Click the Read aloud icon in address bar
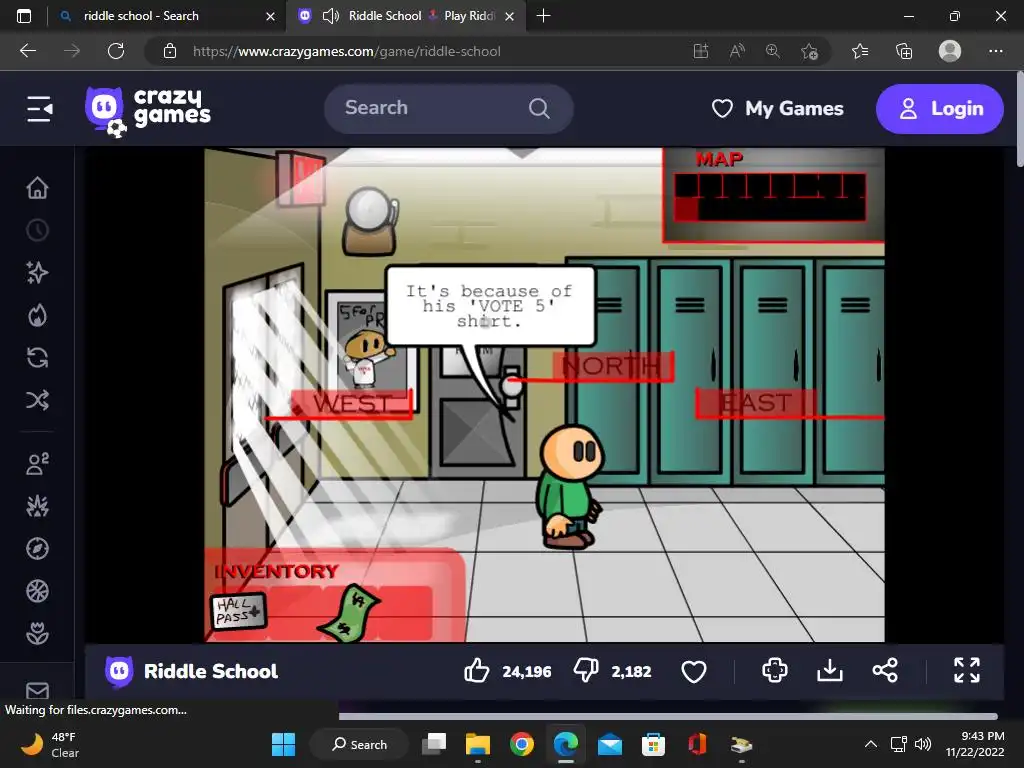This screenshot has width=1024, height=768. [737, 51]
